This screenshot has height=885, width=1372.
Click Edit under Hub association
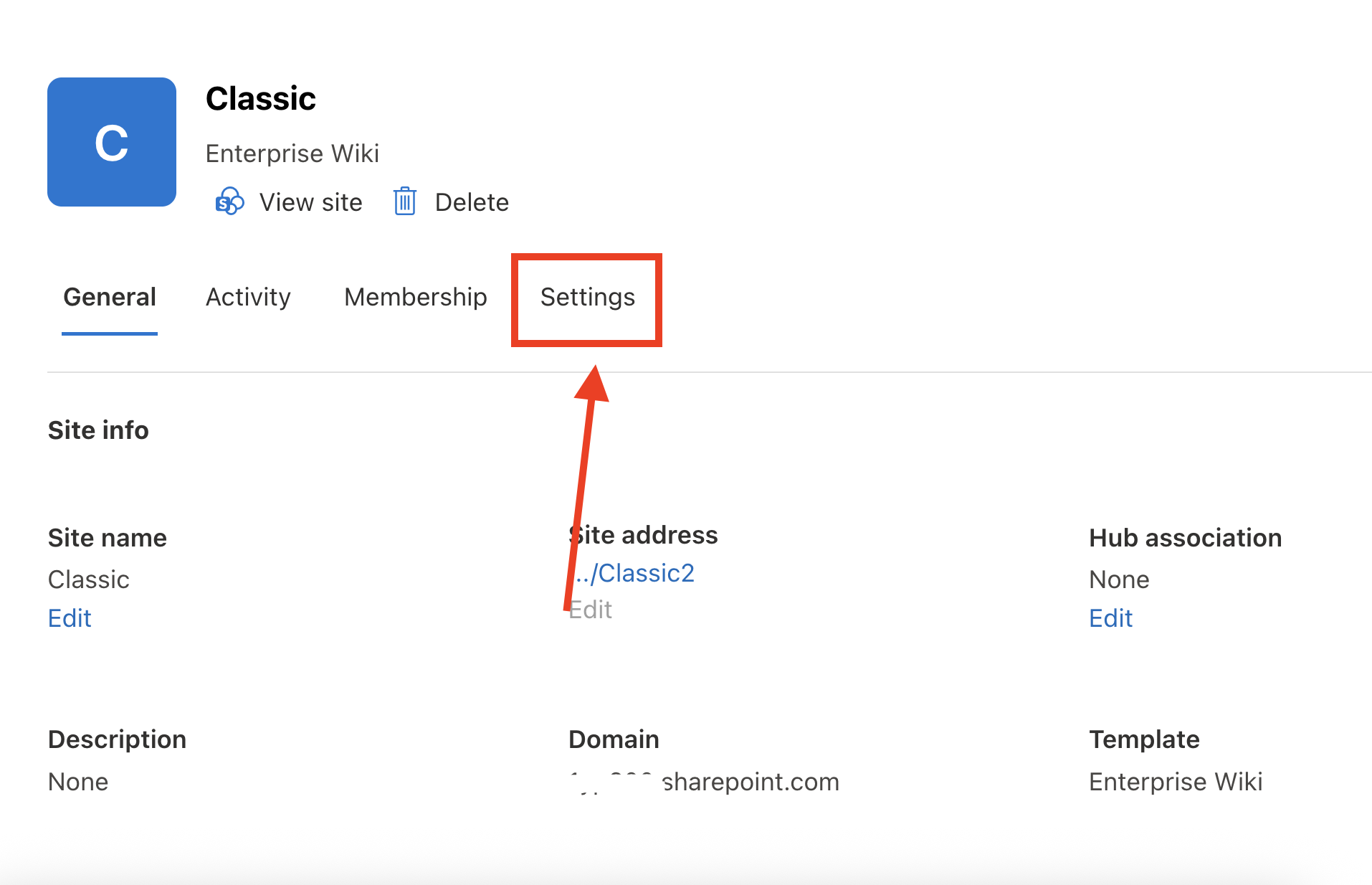(1110, 617)
